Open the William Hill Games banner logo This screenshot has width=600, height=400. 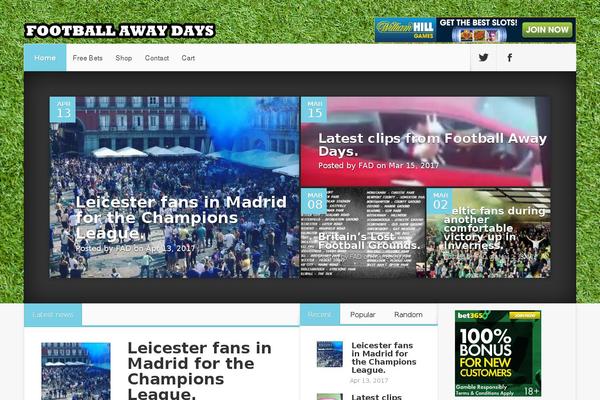(x=406, y=30)
